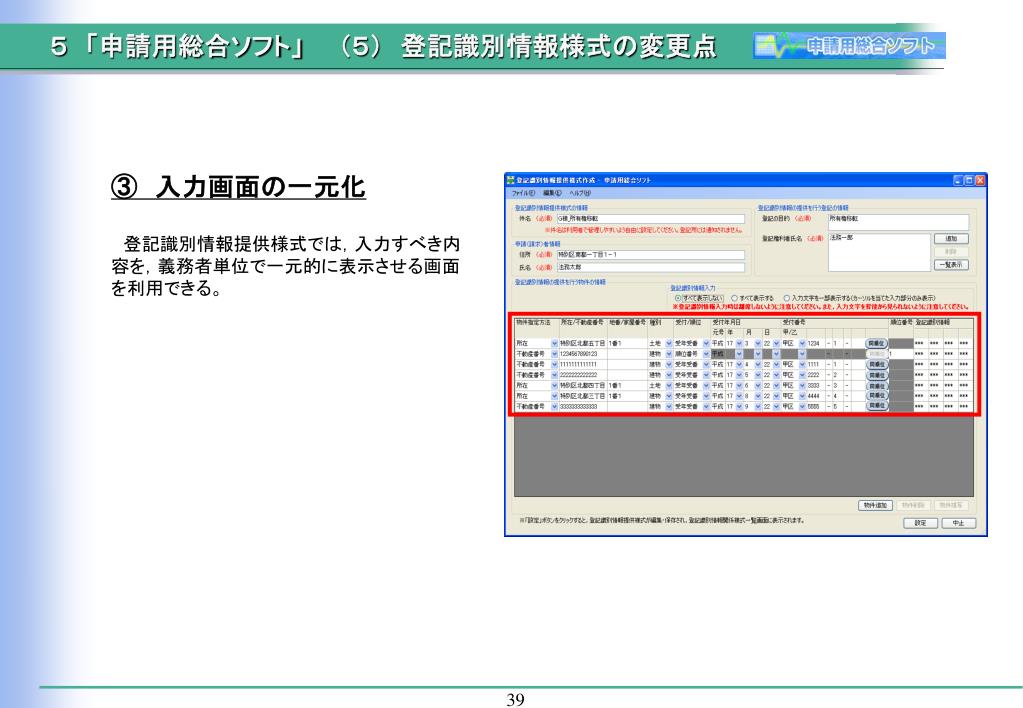1023x708 pixels.
Task: Open the month dropdown in the 北都三丁目 row
Action: tap(757, 395)
